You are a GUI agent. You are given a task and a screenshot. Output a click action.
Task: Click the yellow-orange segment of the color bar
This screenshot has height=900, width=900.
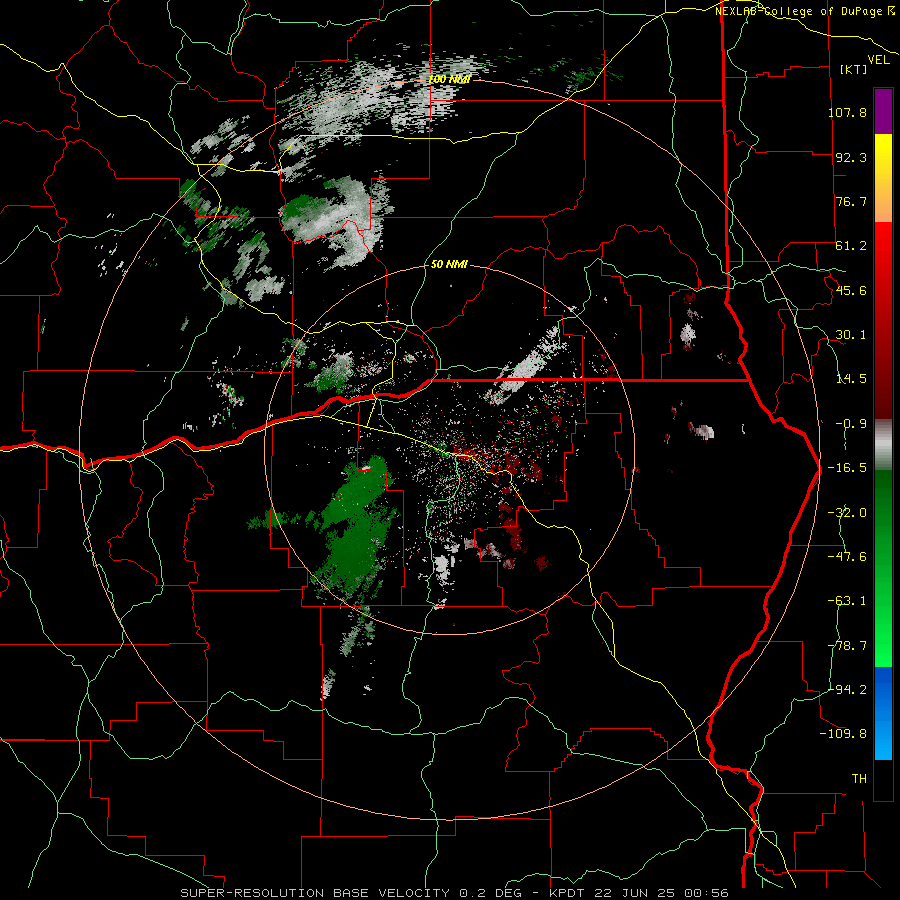click(x=883, y=178)
